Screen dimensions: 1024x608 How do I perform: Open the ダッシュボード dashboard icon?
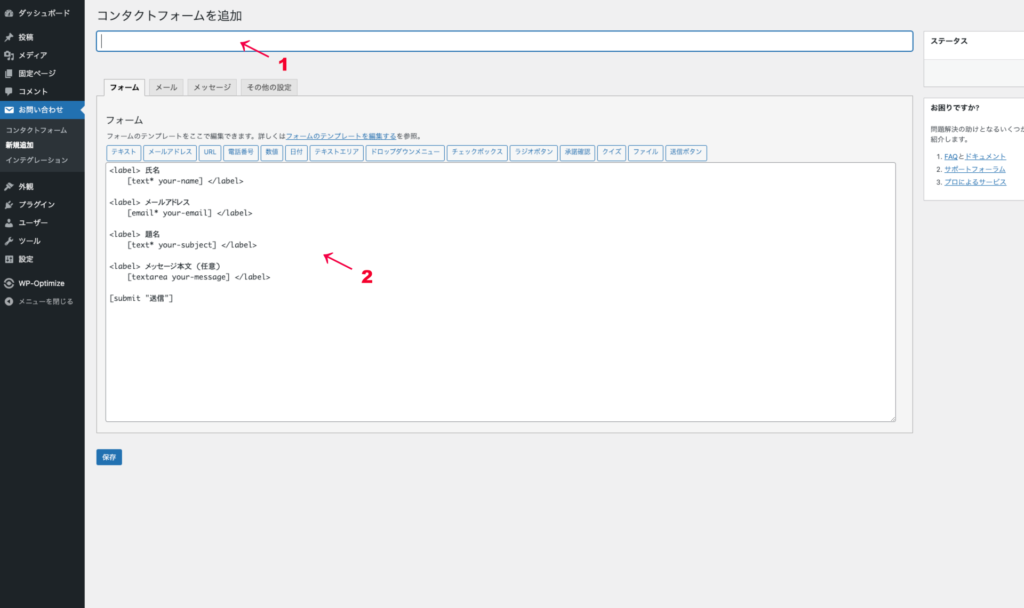[9, 13]
